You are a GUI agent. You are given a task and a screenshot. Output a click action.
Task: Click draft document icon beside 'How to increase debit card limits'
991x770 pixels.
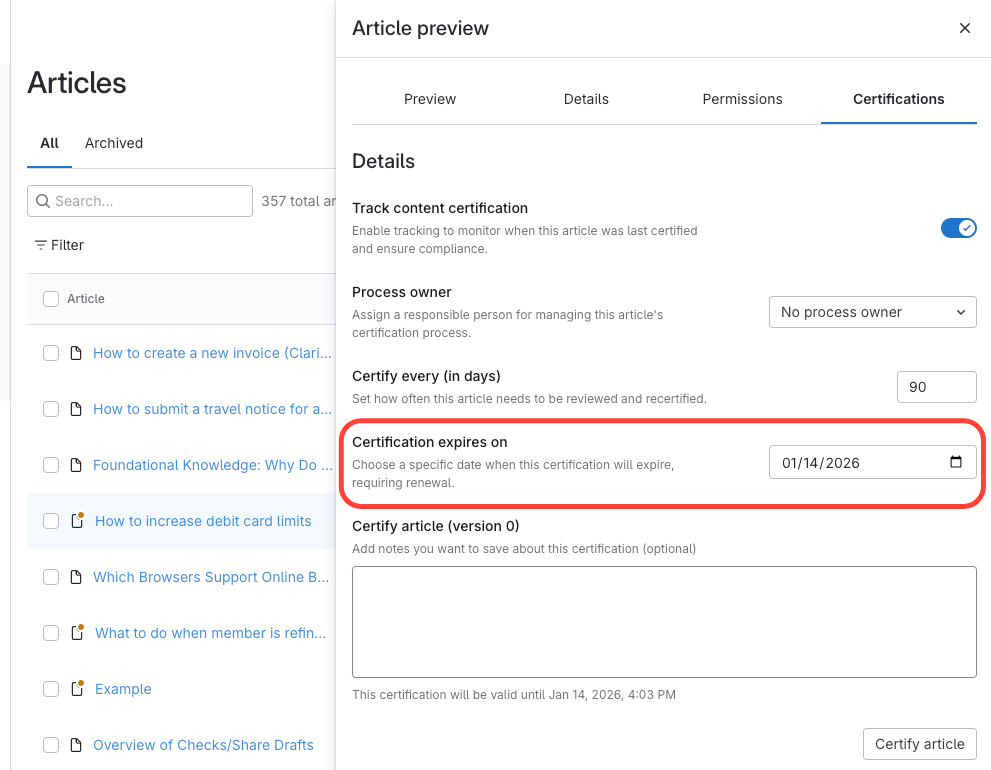coord(77,521)
